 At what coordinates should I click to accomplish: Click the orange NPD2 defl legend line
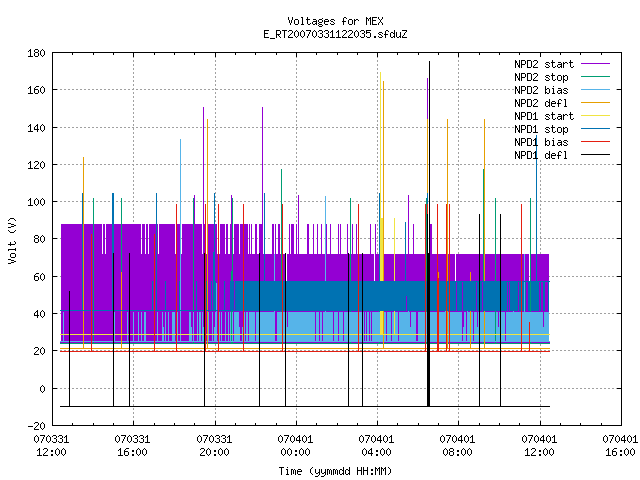[x=595, y=103]
